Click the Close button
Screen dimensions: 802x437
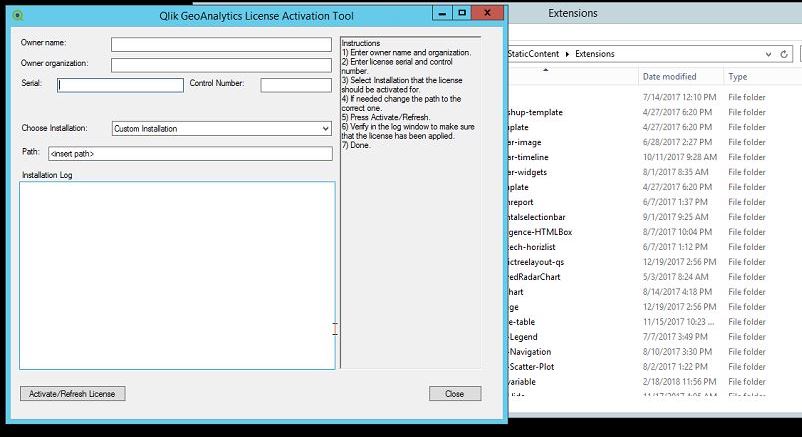tap(455, 394)
